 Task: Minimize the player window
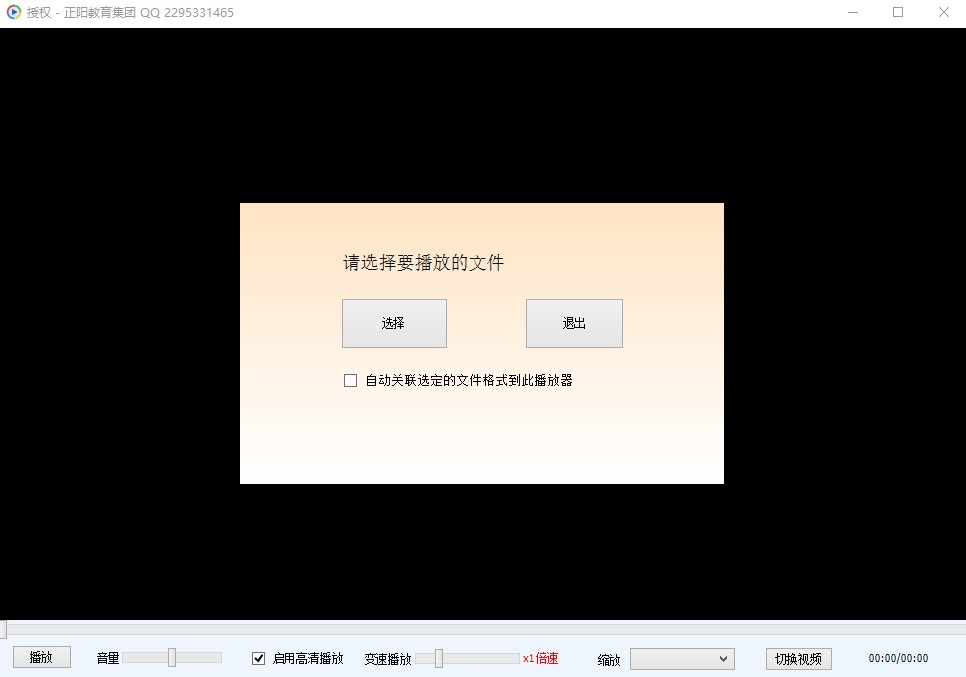tap(851, 12)
